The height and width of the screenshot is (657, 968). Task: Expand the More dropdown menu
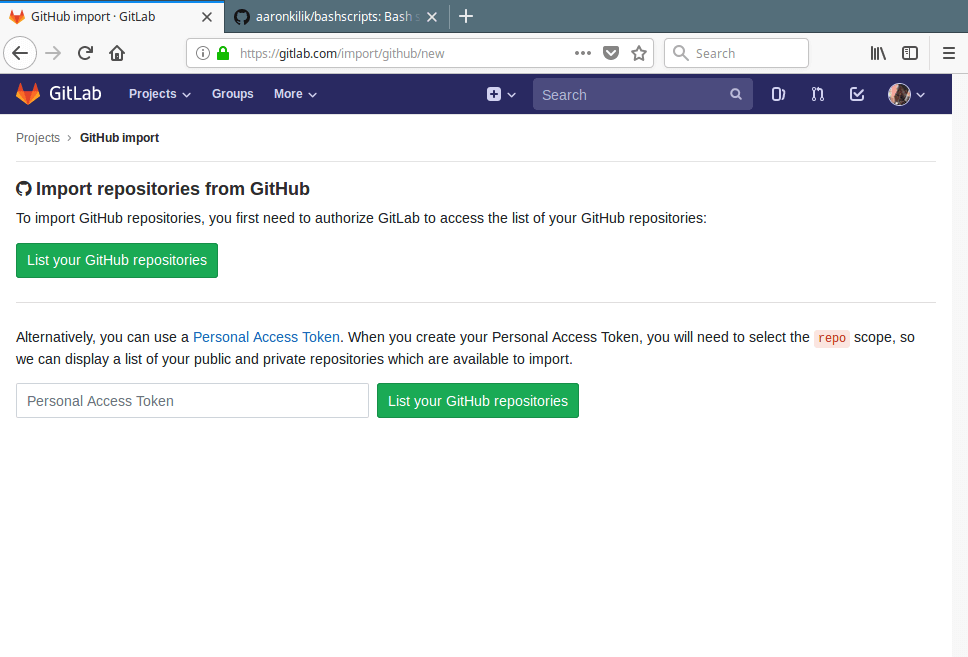pos(295,94)
